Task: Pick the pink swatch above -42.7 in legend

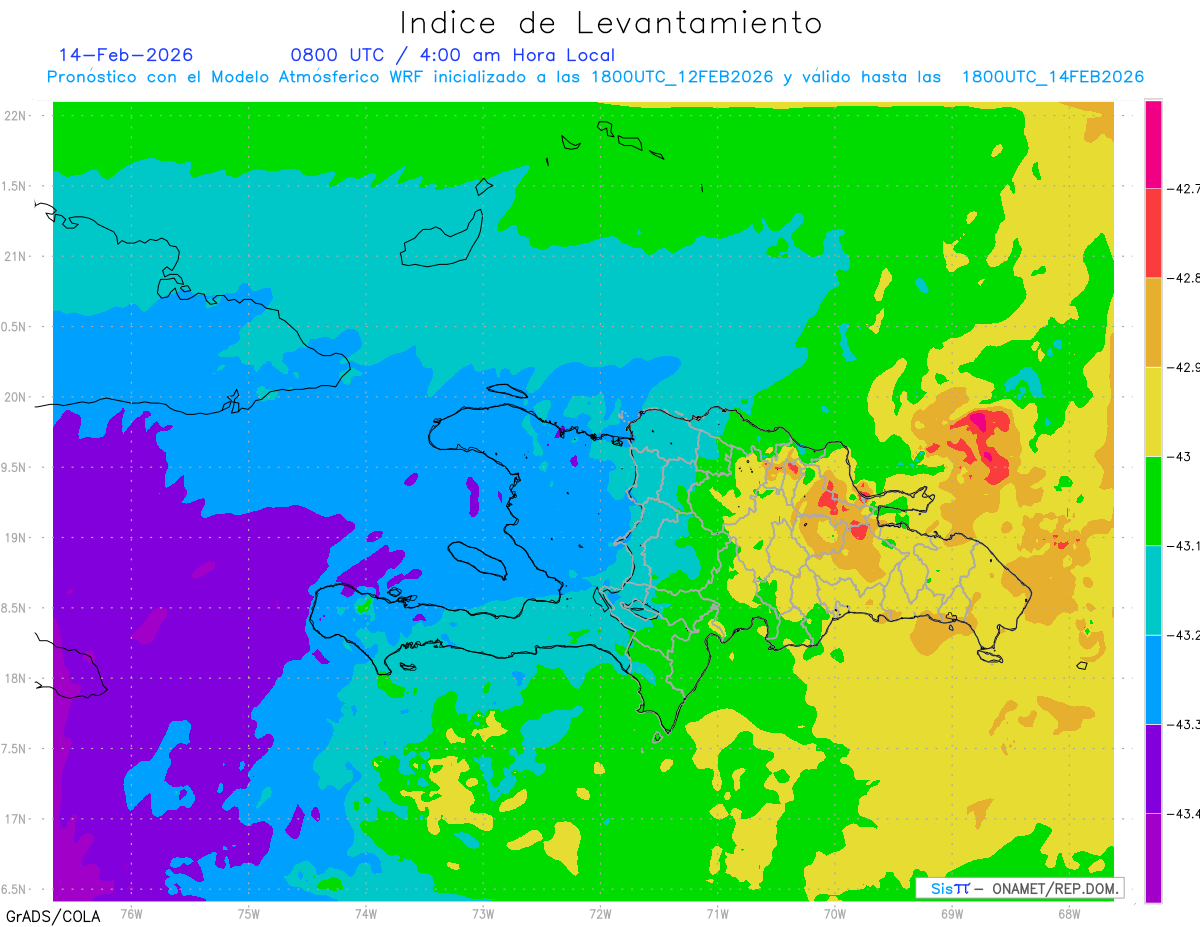Action: (x=1153, y=144)
